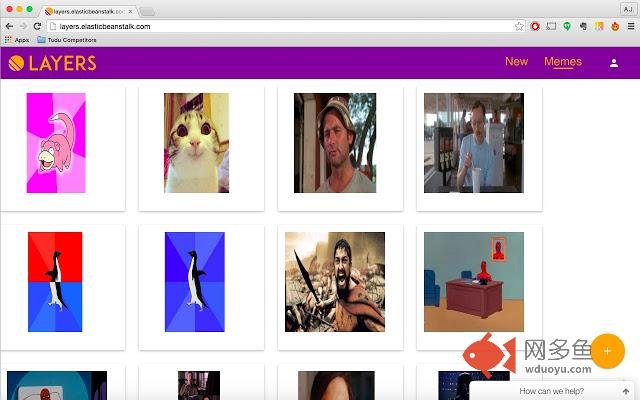Click the address bar URL field
640x400 pixels.
pos(280,26)
